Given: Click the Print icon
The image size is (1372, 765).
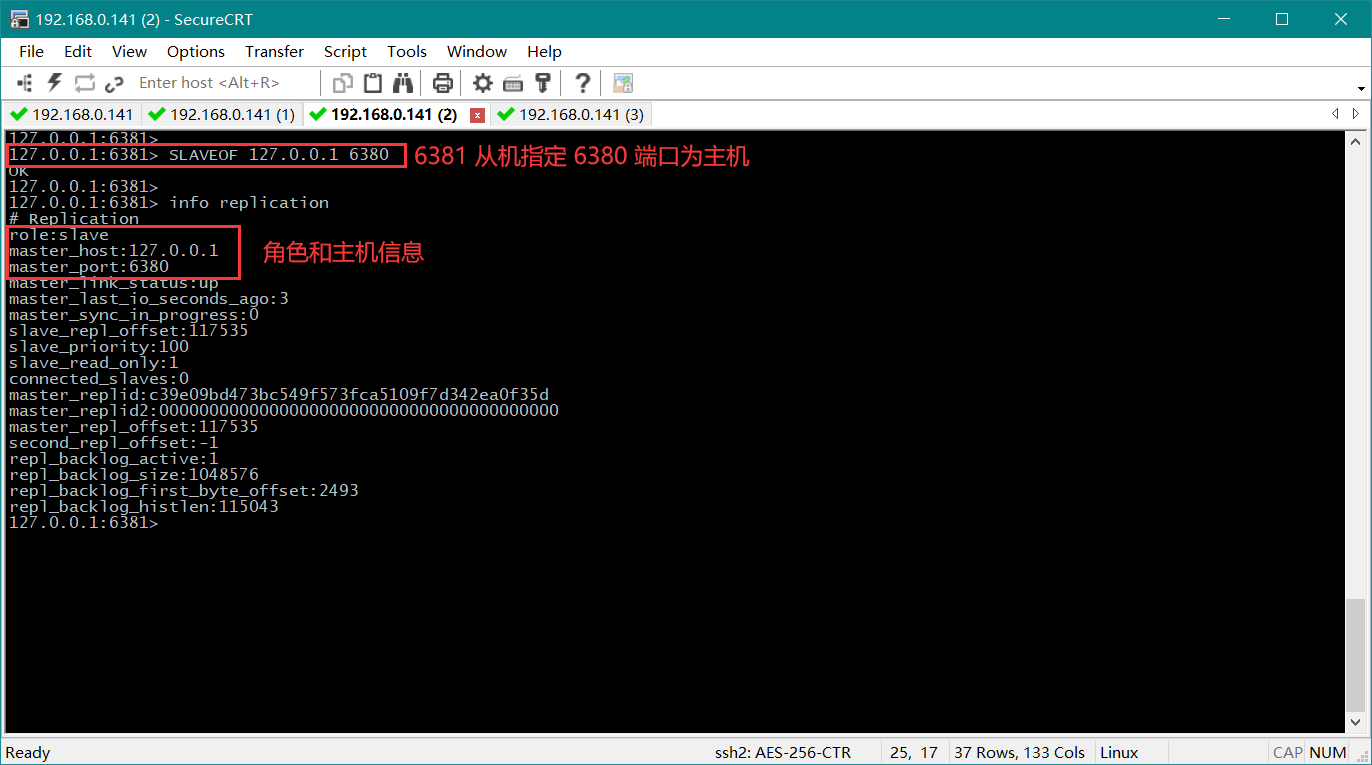Looking at the screenshot, I should [442, 83].
